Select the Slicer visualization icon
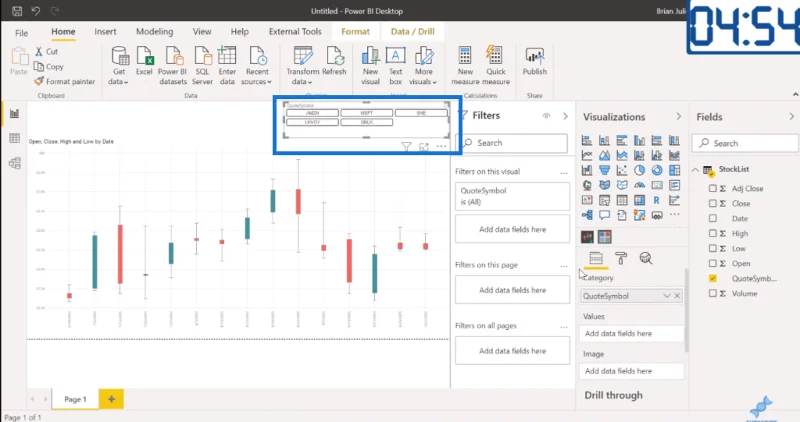Viewport: 800px width, 422px height. pyautogui.click(x=605, y=200)
